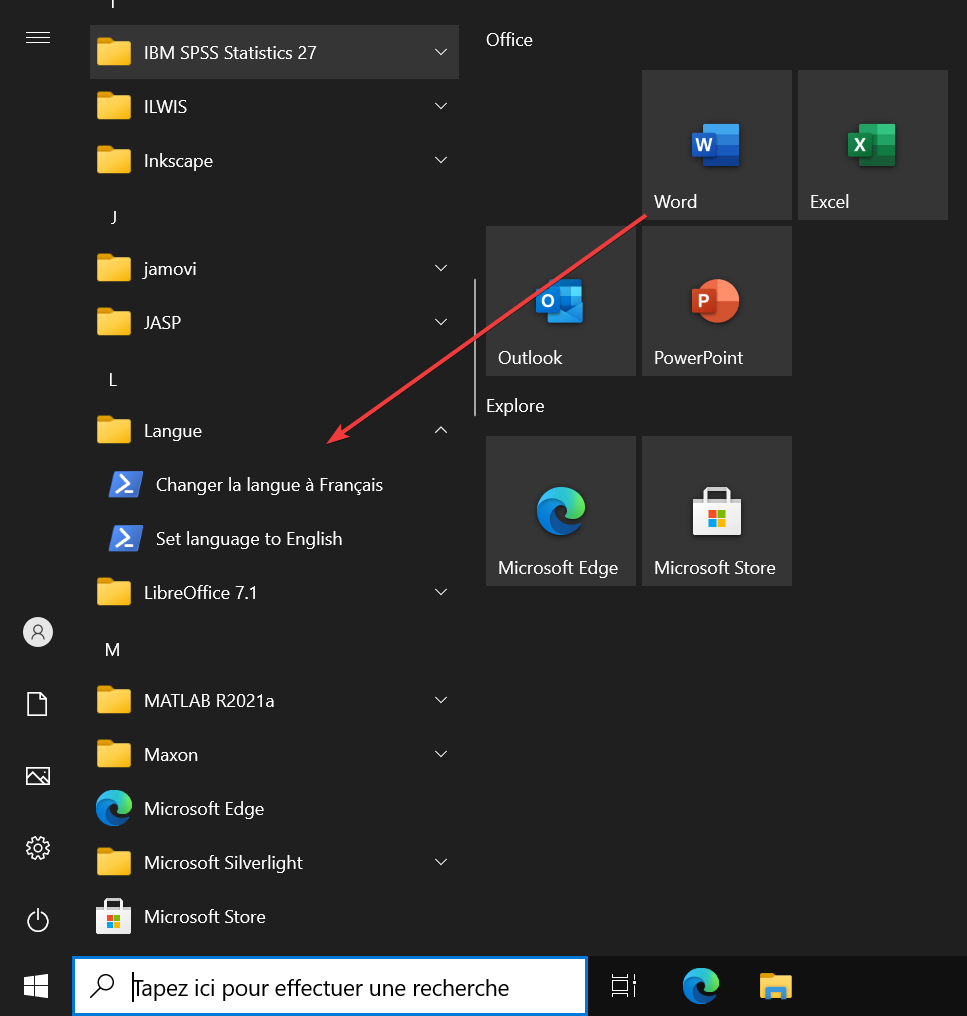967x1016 pixels.
Task: Open the Microsoft Edge tile under Explore
Action: point(560,511)
